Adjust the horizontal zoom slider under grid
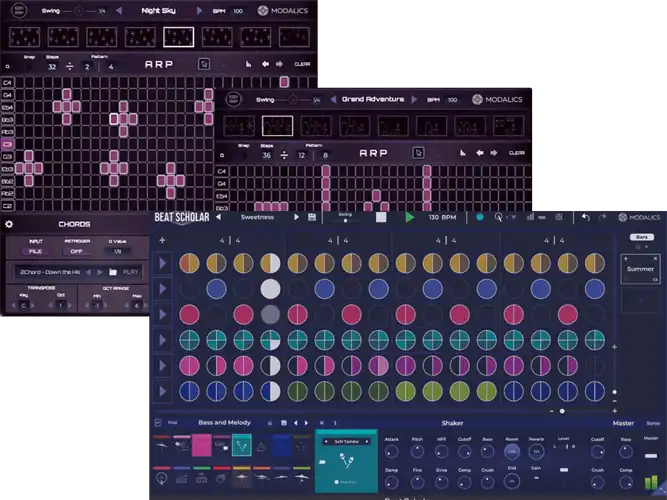667x500 pixels. click(x=562, y=411)
